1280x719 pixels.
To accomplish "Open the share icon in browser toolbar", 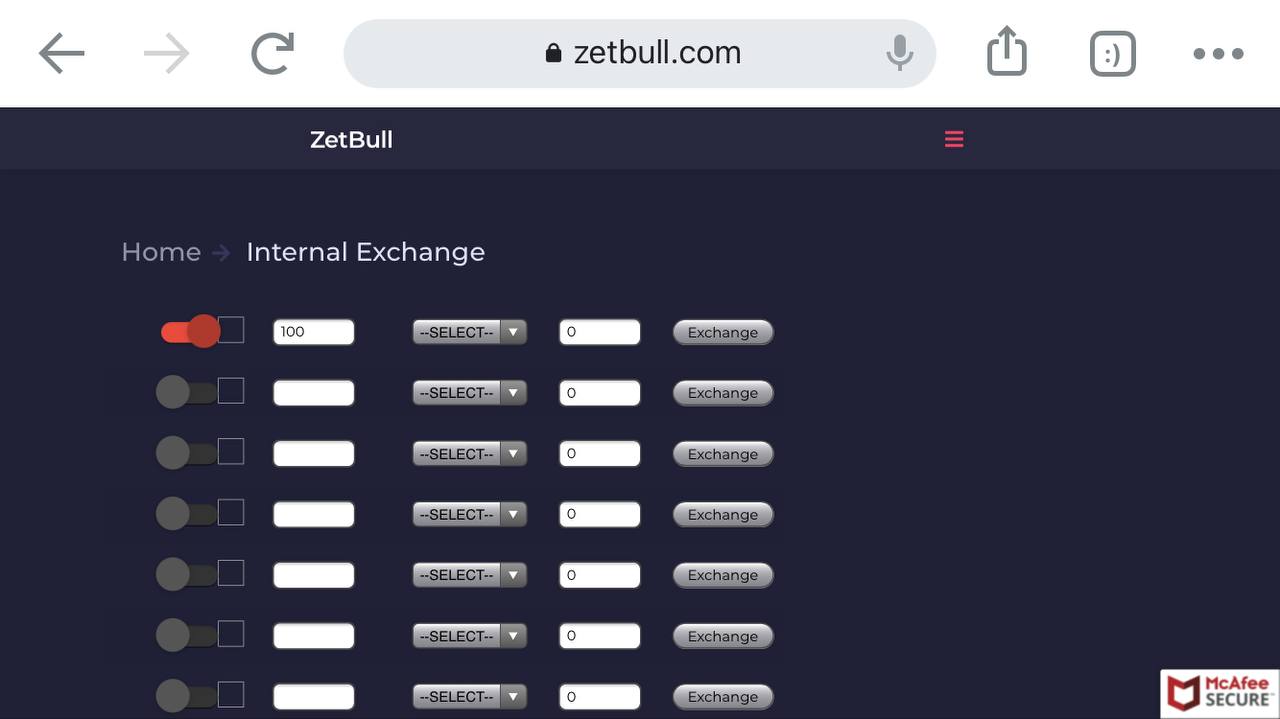I will pyautogui.click(x=1007, y=51).
